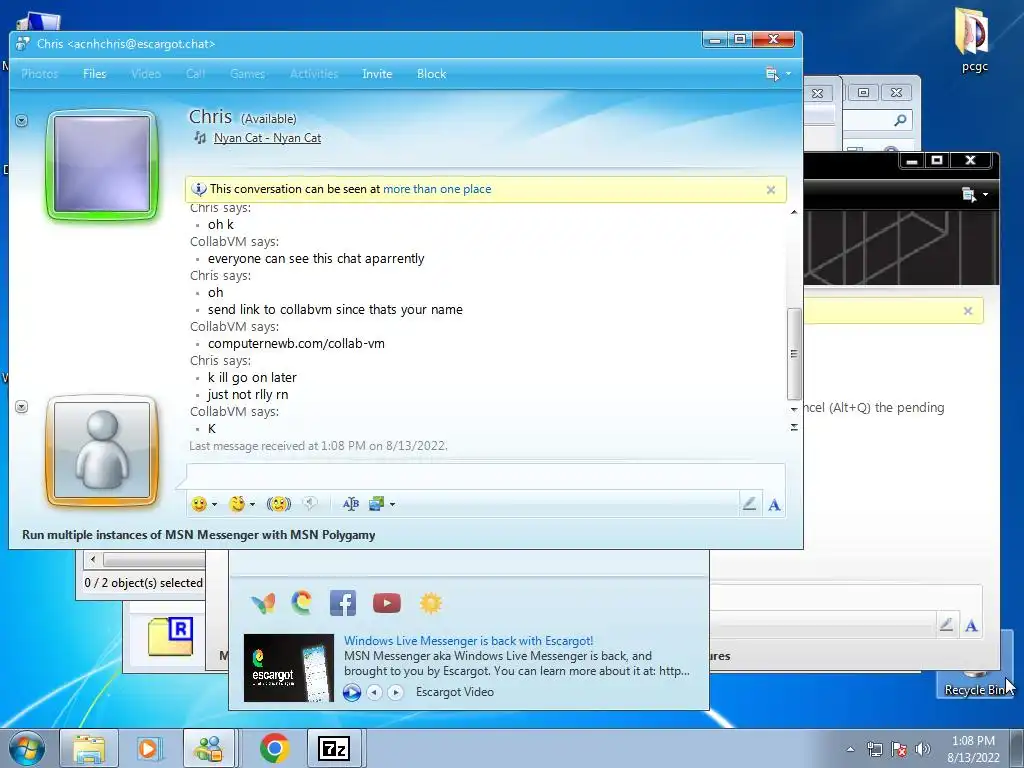This screenshot has height=768, width=1024.
Task: Dismiss the yellow notice in the background window
Action: tap(968, 312)
